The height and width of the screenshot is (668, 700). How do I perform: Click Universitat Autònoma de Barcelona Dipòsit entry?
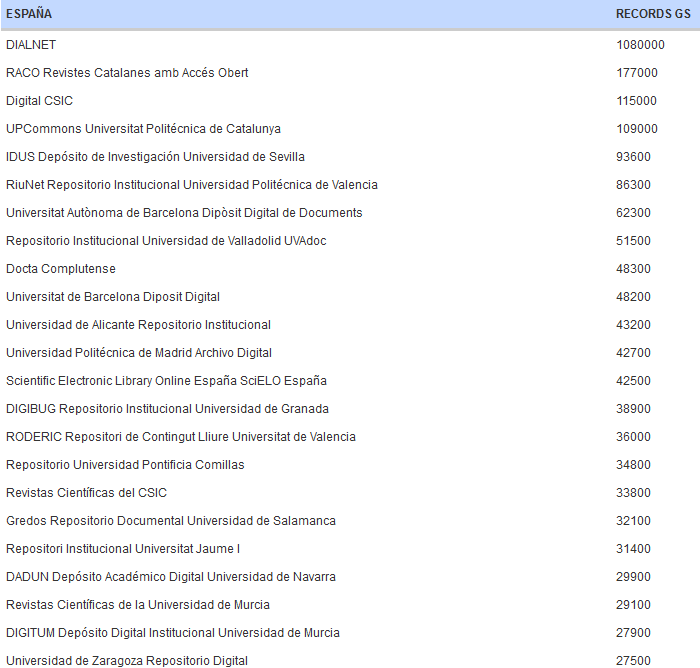[184, 213]
